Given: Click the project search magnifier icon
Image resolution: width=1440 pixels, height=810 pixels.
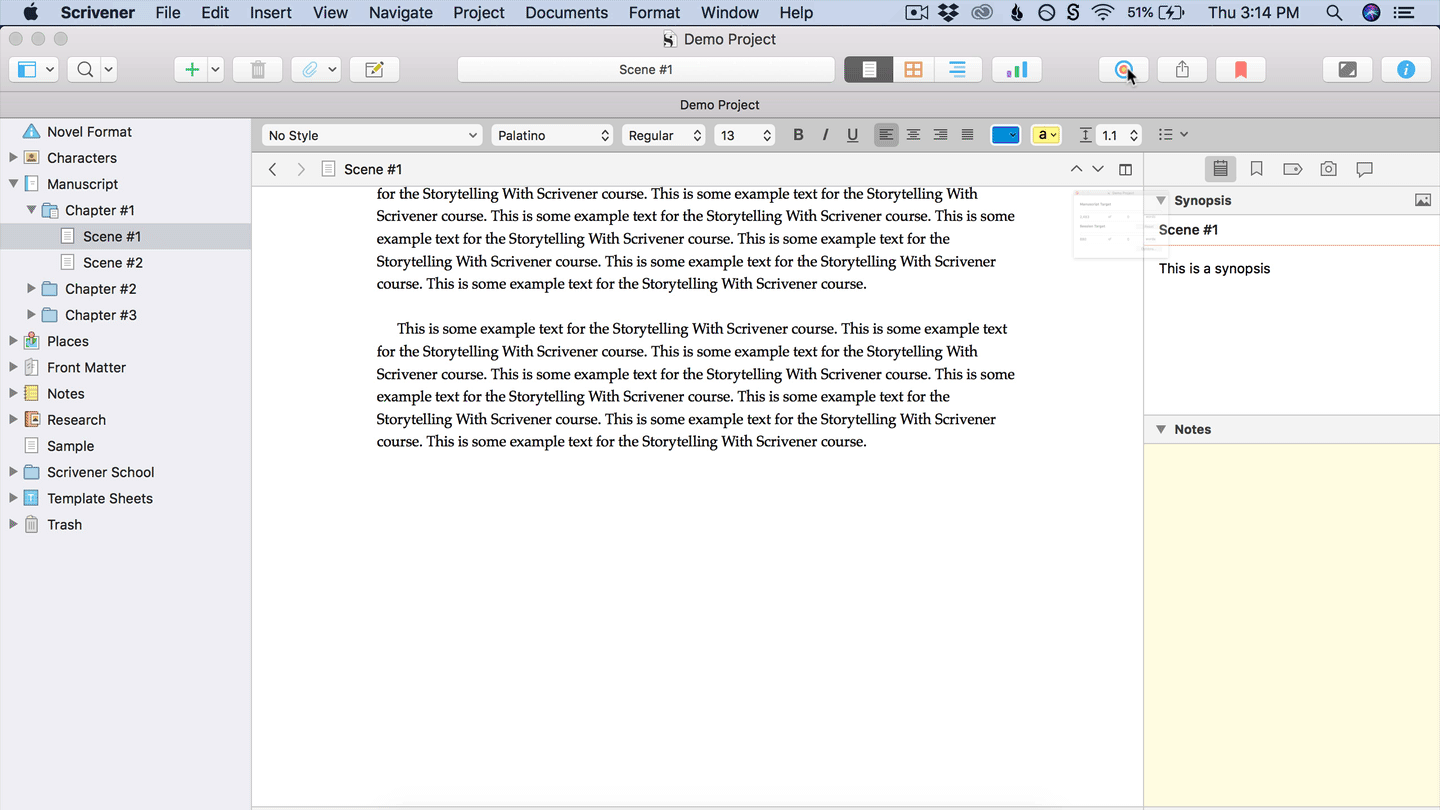Looking at the screenshot, I should (x=86, y=70).
